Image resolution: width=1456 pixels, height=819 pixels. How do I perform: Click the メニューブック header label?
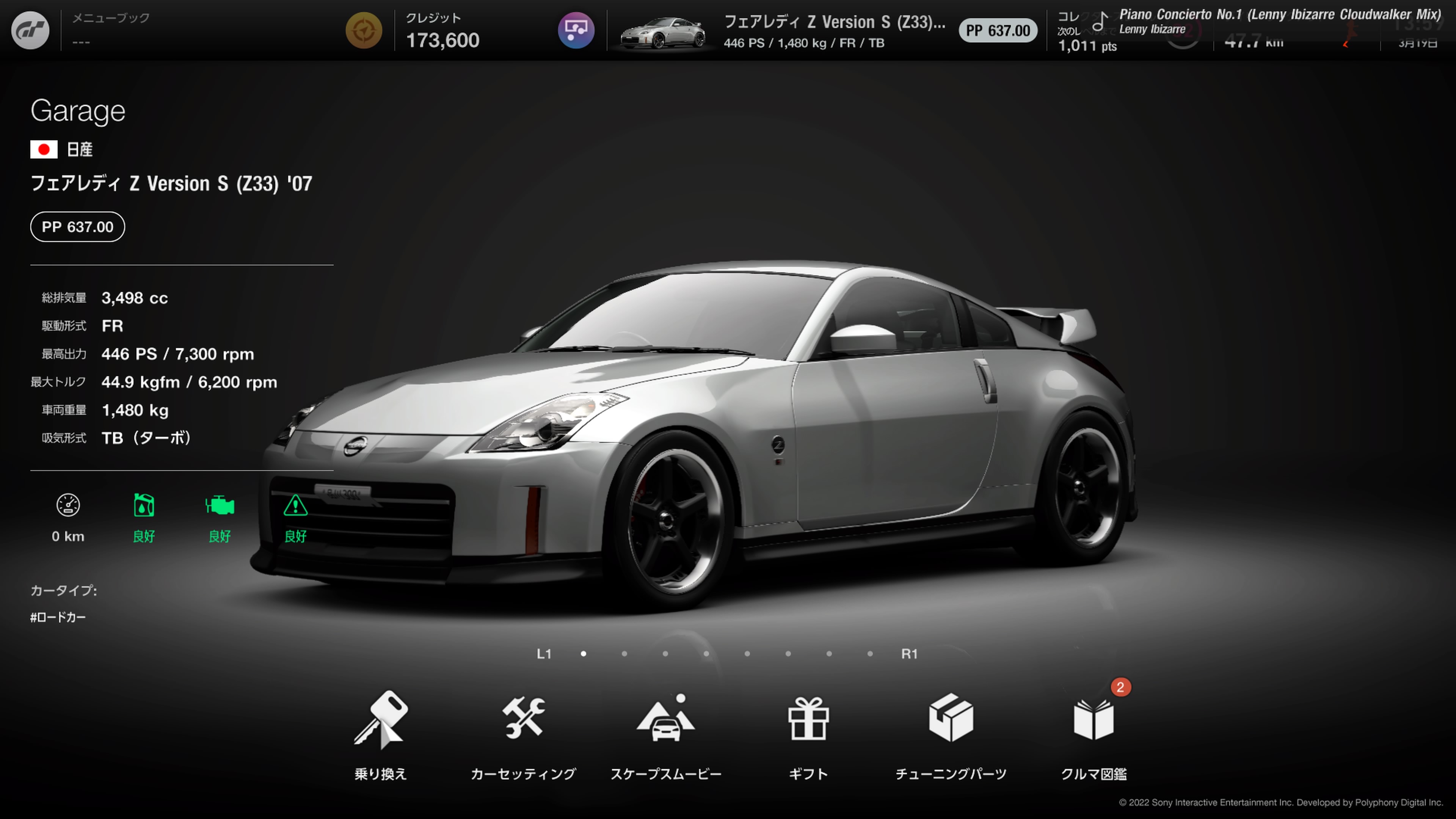(x=111, y=18)
